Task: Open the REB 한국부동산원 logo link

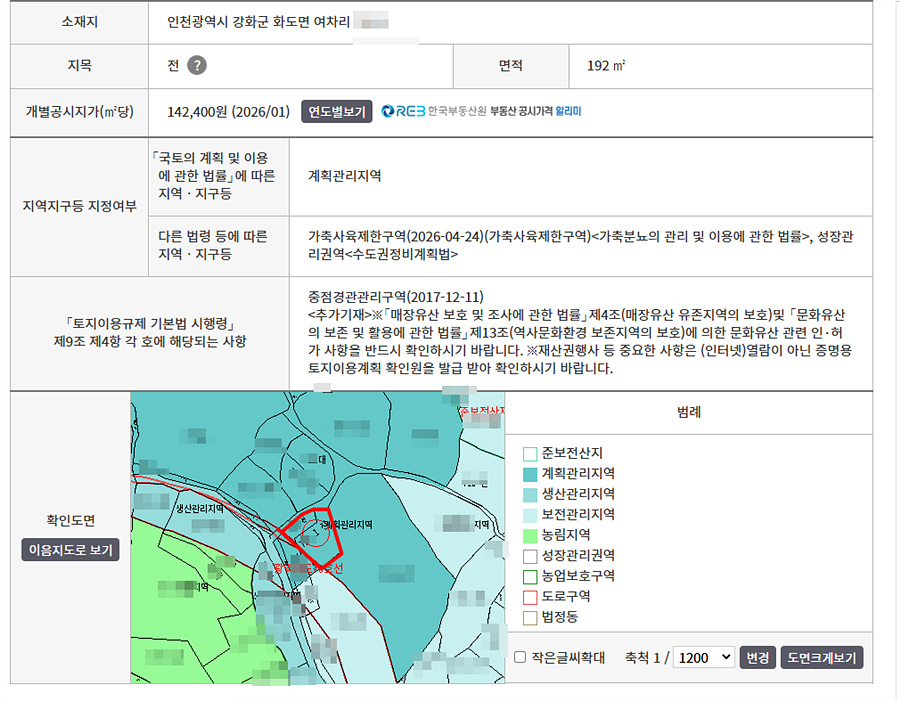Action: [434, 111]
